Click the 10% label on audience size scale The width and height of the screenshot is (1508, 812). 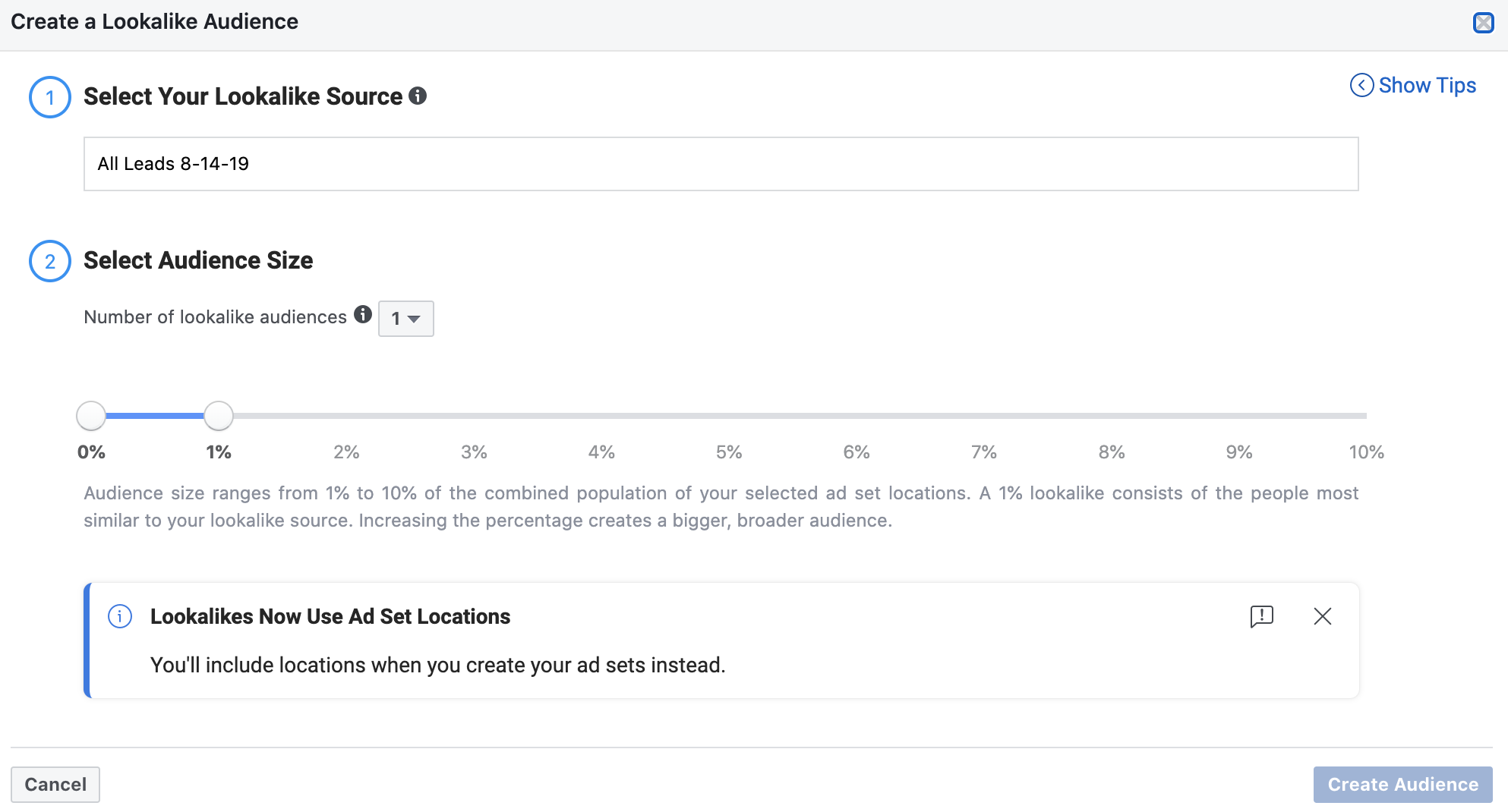[x=1366, y=452]
